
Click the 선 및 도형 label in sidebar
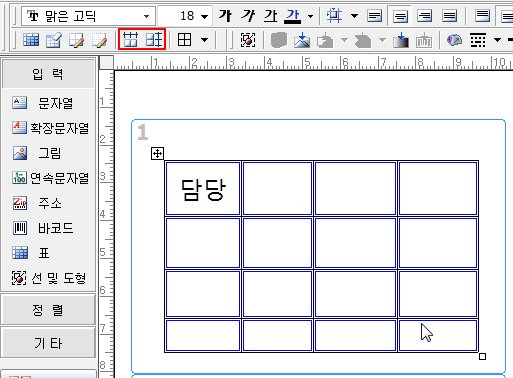[59, 278]
